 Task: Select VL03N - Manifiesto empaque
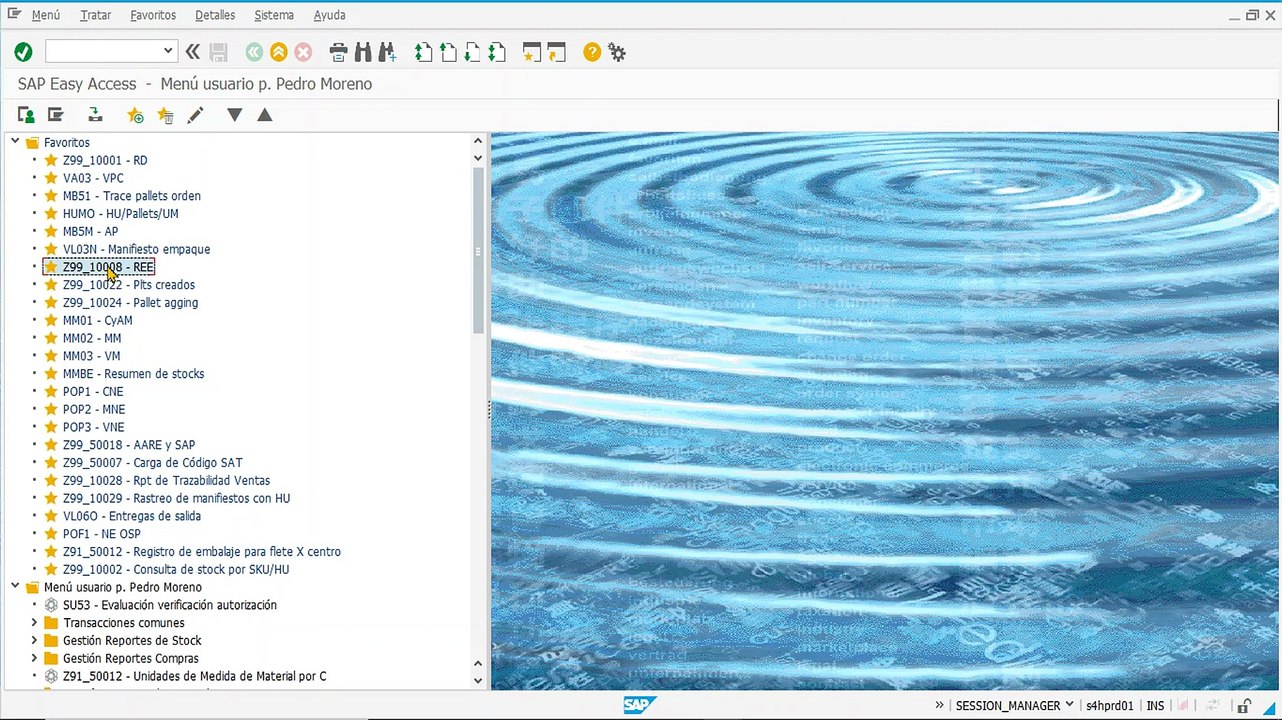point(136,249)
